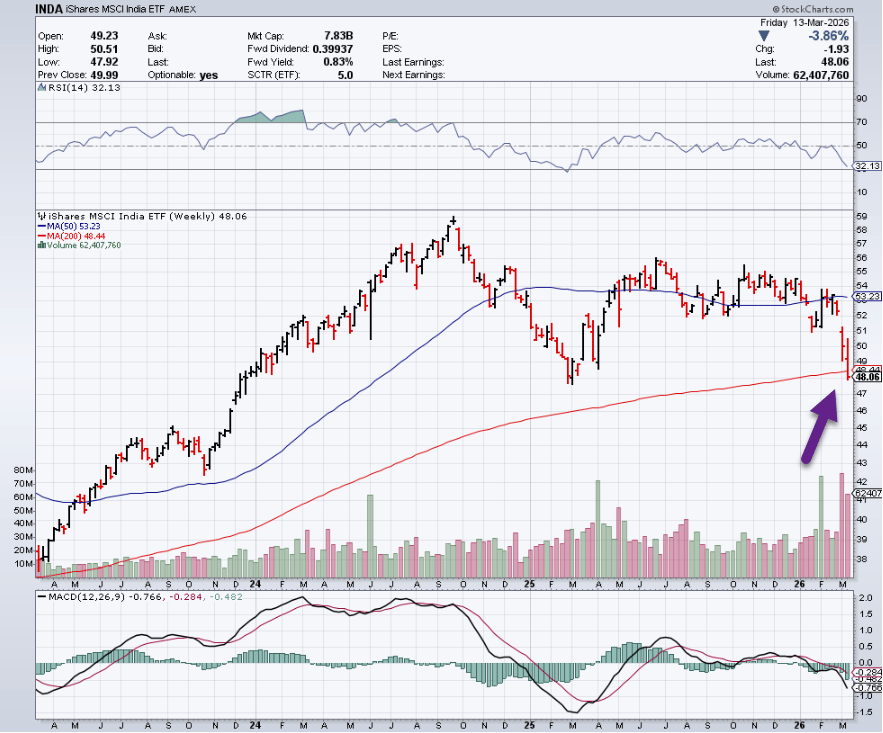Click the green Volume legend entry in the chart
This screenshot has width=883, height=733.
coord(79,245)
